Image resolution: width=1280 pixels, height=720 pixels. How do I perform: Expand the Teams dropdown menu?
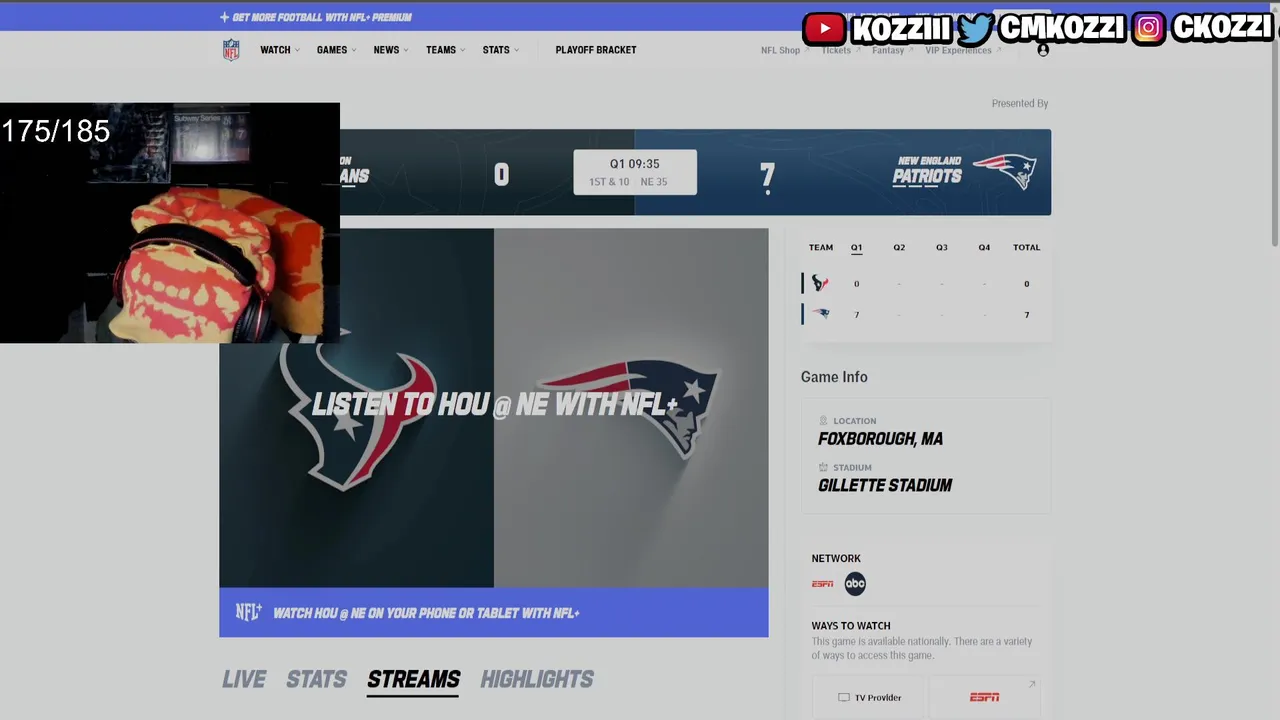(x=445, y=50)
